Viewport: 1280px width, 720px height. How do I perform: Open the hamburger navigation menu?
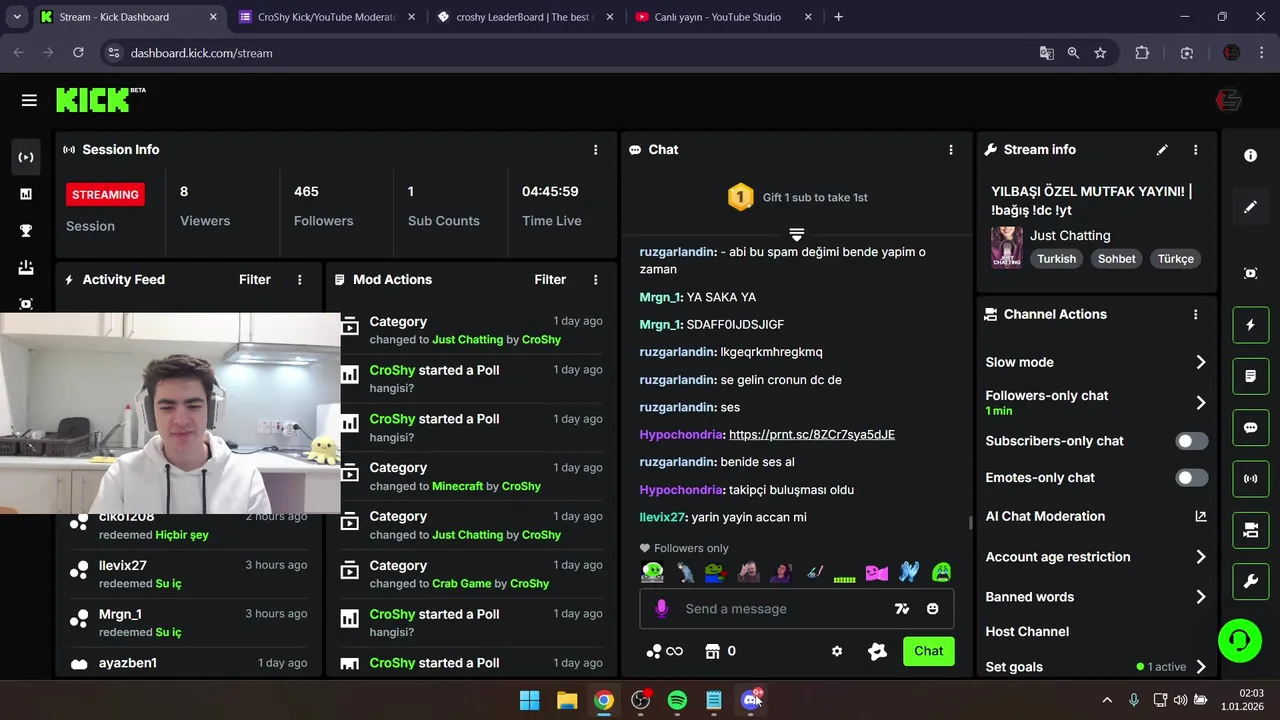tap(29, 100)
